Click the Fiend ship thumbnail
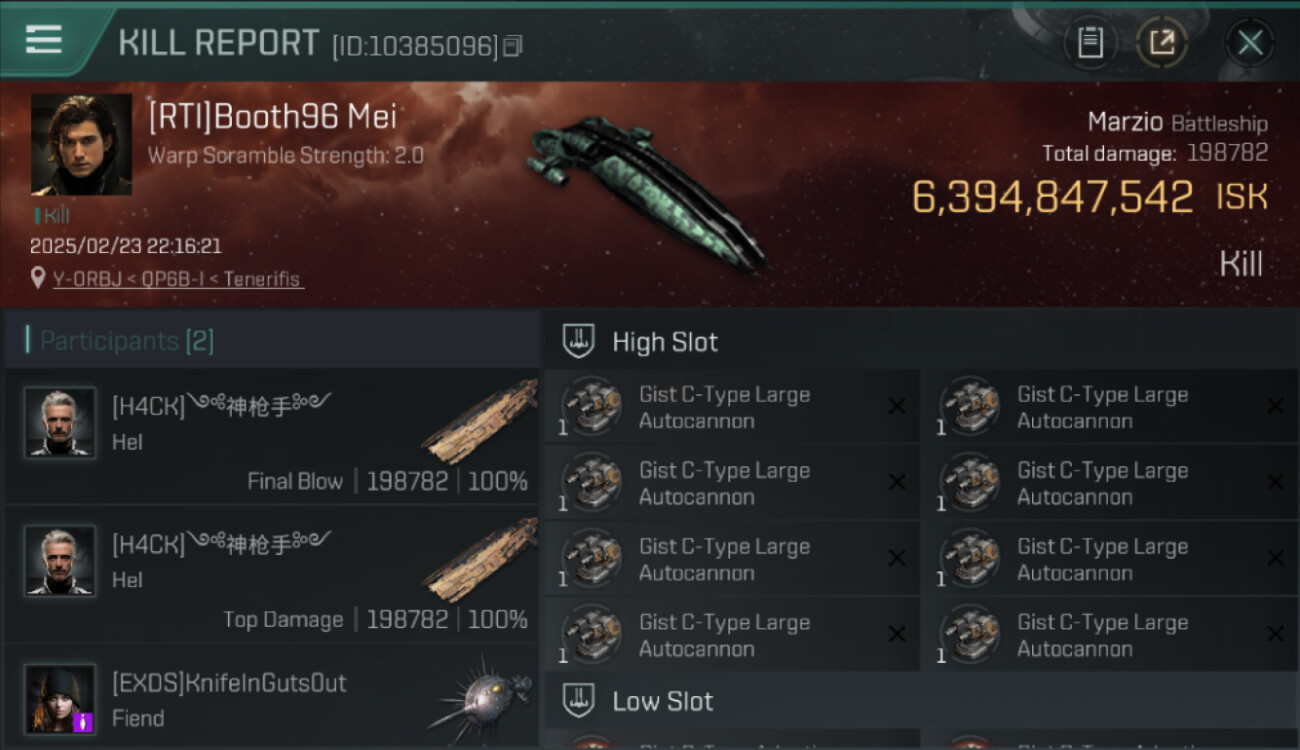 tap(480, 699)
